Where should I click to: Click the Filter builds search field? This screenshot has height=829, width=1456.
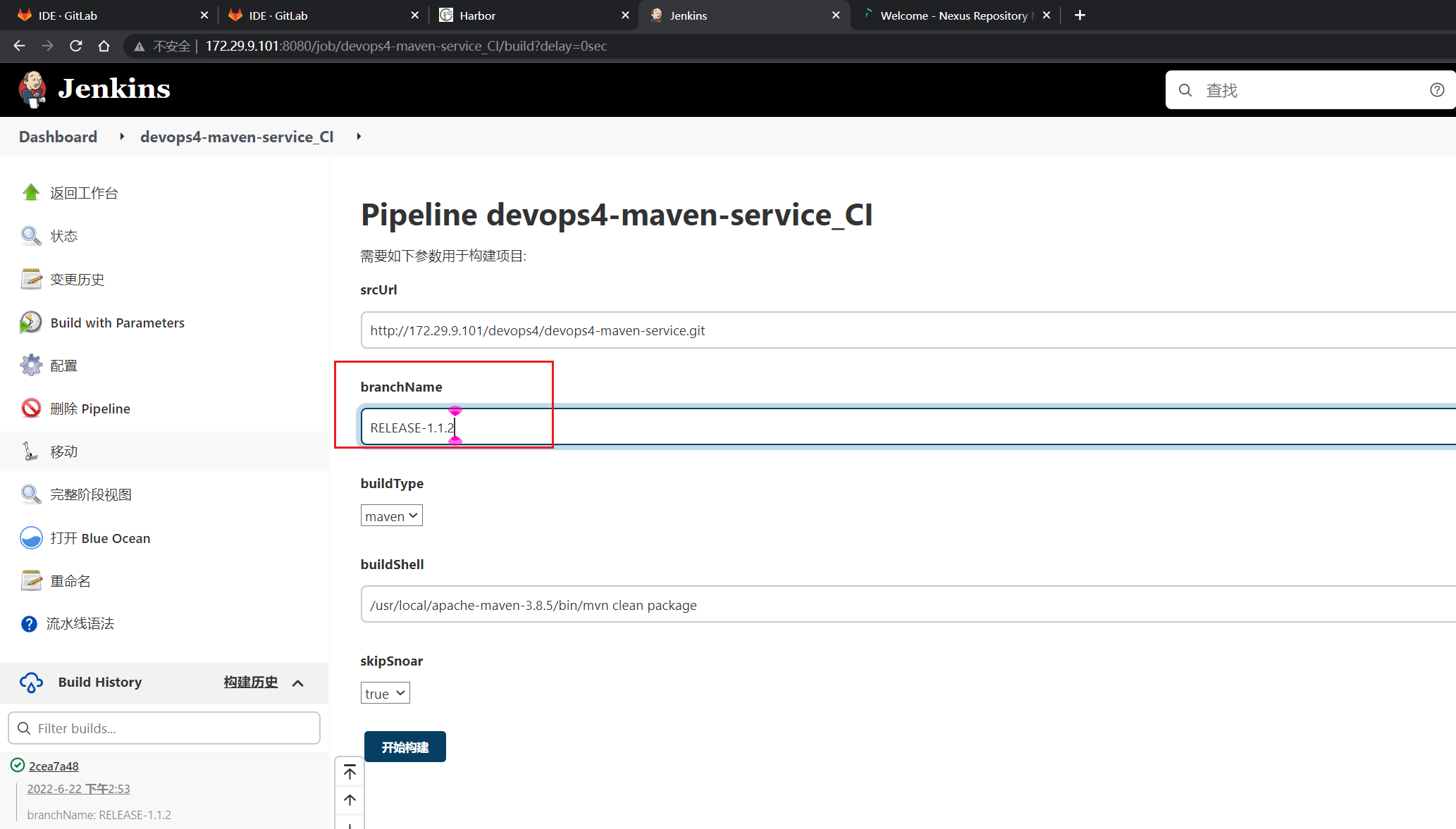[164, 728]
